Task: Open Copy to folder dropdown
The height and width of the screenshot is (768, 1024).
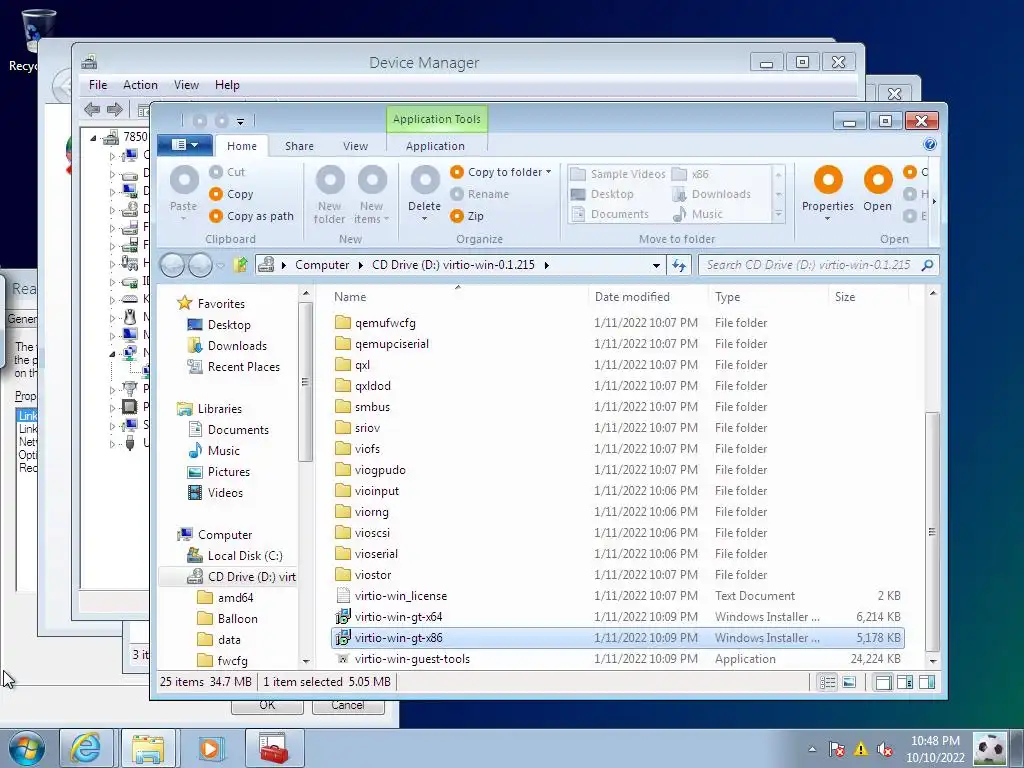Action: (x=548, y=172)
